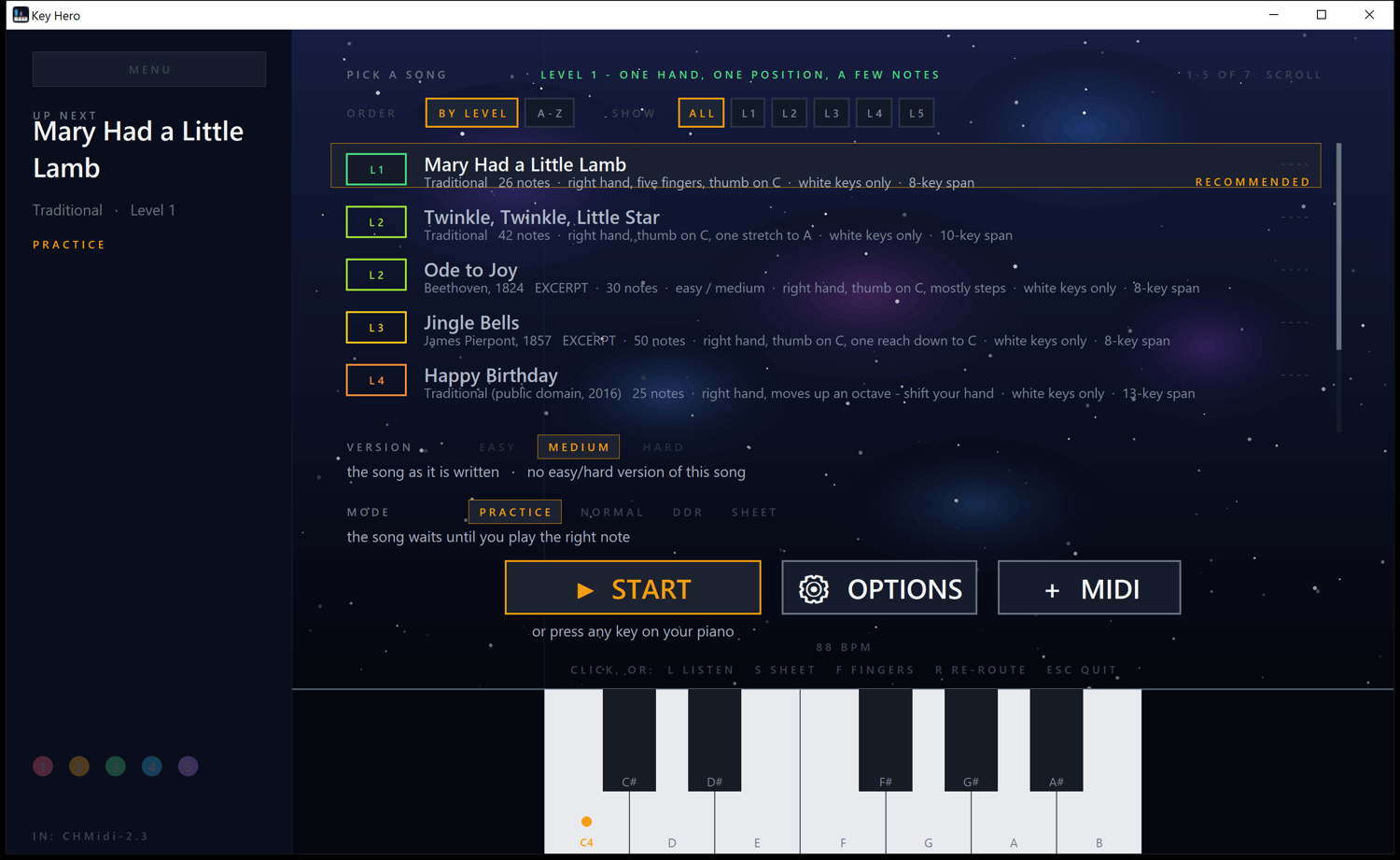
Task: Filter songs to L5 only
Action: coord(917,113)
